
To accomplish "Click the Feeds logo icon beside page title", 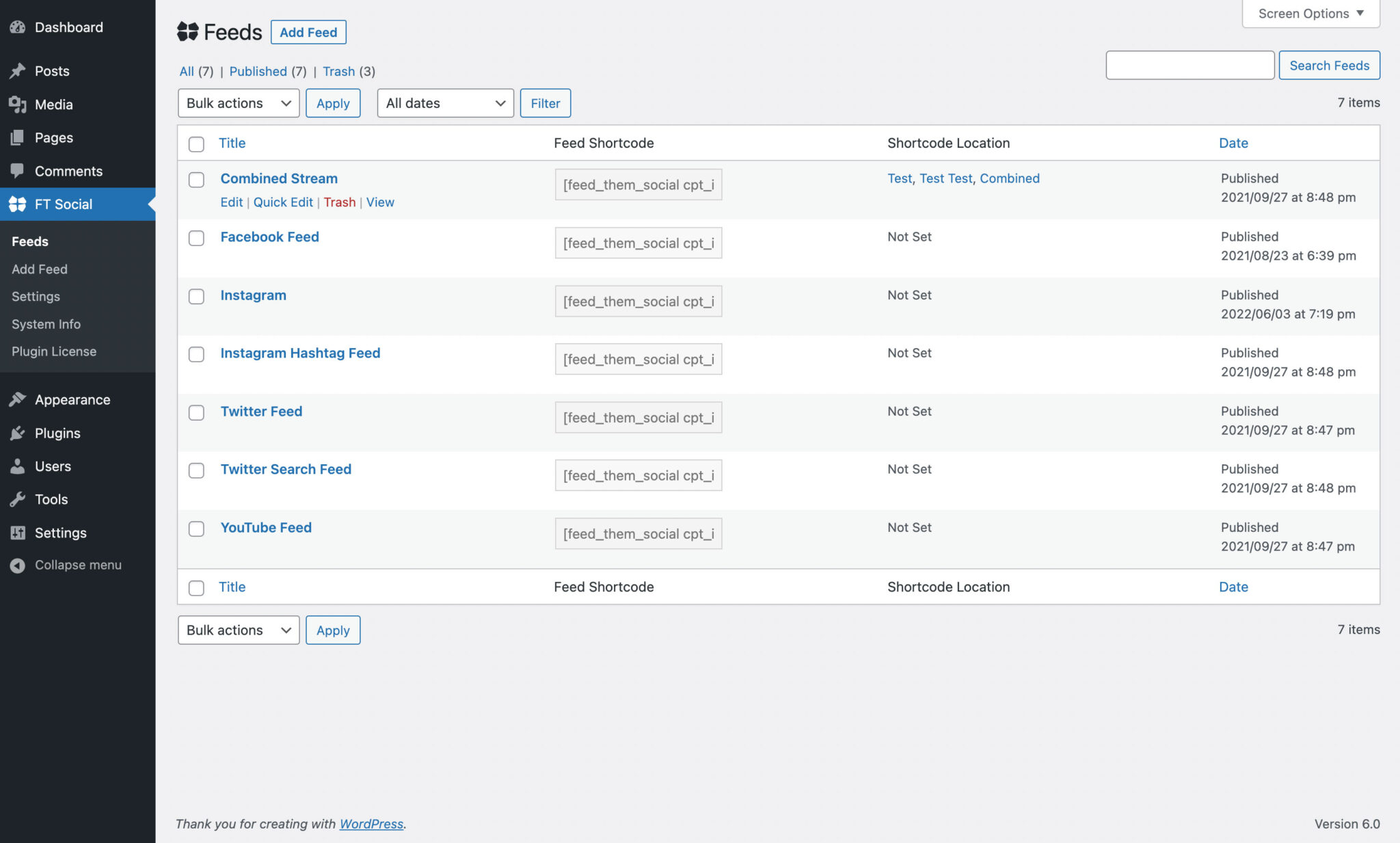I will [x=187, y=31].
